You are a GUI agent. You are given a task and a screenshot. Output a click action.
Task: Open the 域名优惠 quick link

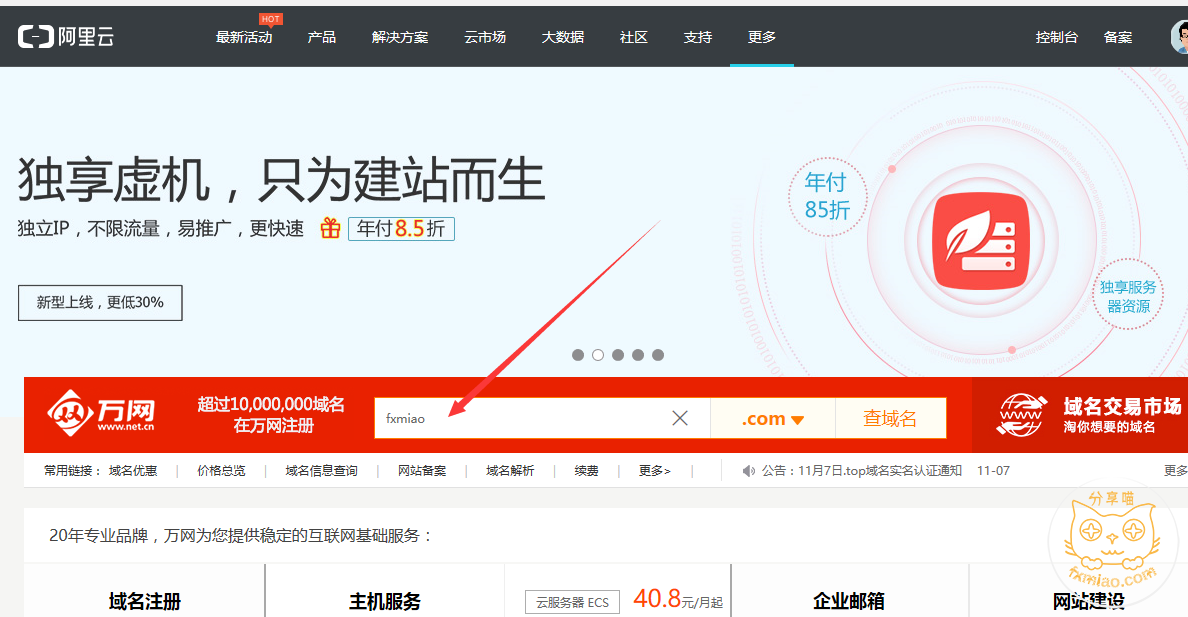click(x=133, y=471)
